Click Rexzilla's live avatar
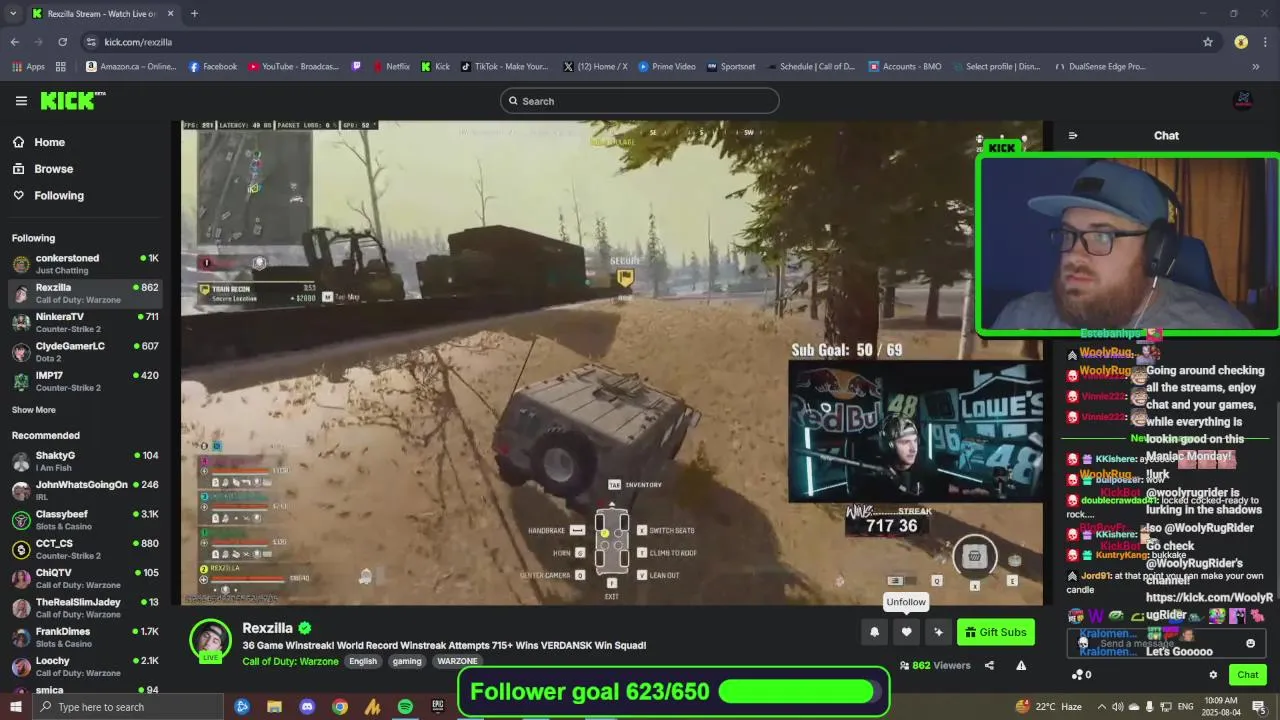Screen dimensions: 1280x720 pyautogui.click(x=211, y=641)
